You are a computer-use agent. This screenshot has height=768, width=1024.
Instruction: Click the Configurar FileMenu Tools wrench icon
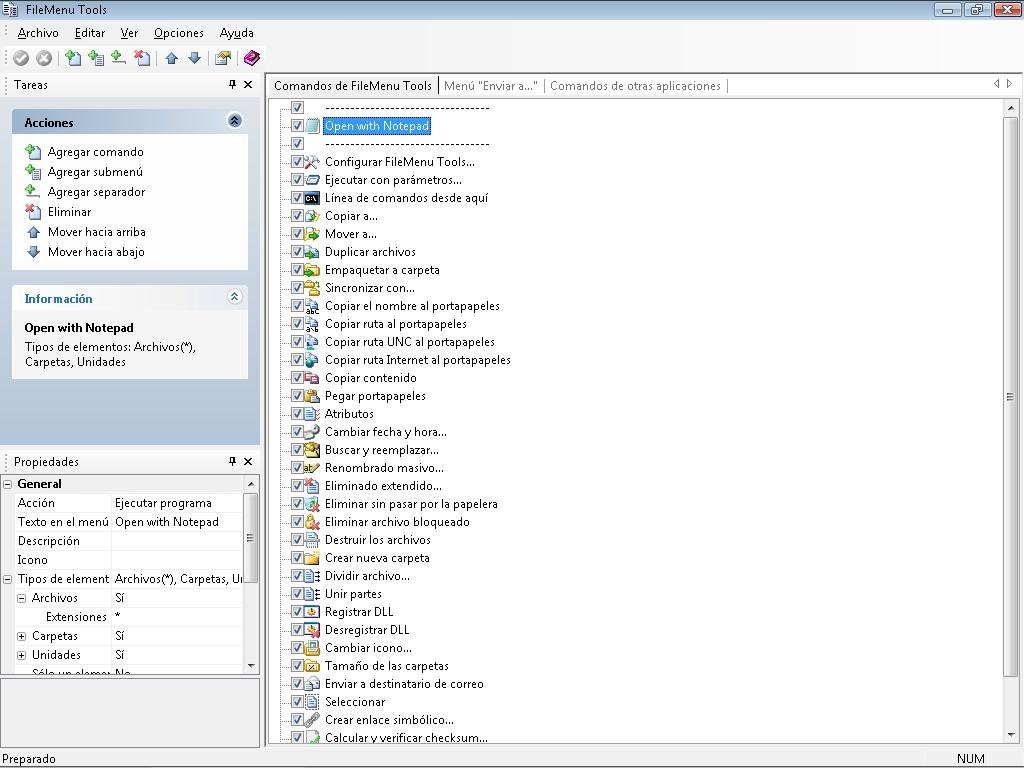click(312, 162)
